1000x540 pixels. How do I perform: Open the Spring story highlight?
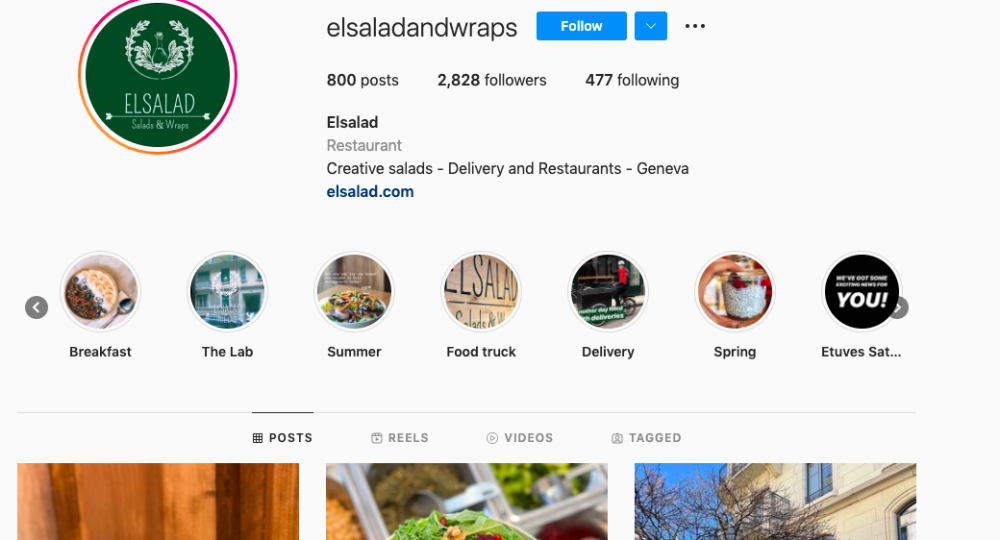[x=735, y=292]
